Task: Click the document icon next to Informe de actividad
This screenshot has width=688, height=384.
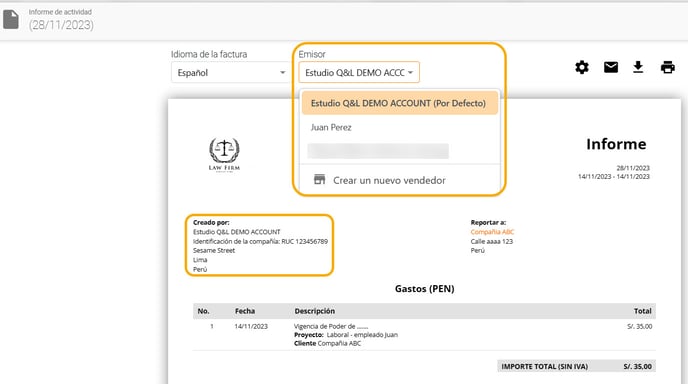Action: click(11, 20)
